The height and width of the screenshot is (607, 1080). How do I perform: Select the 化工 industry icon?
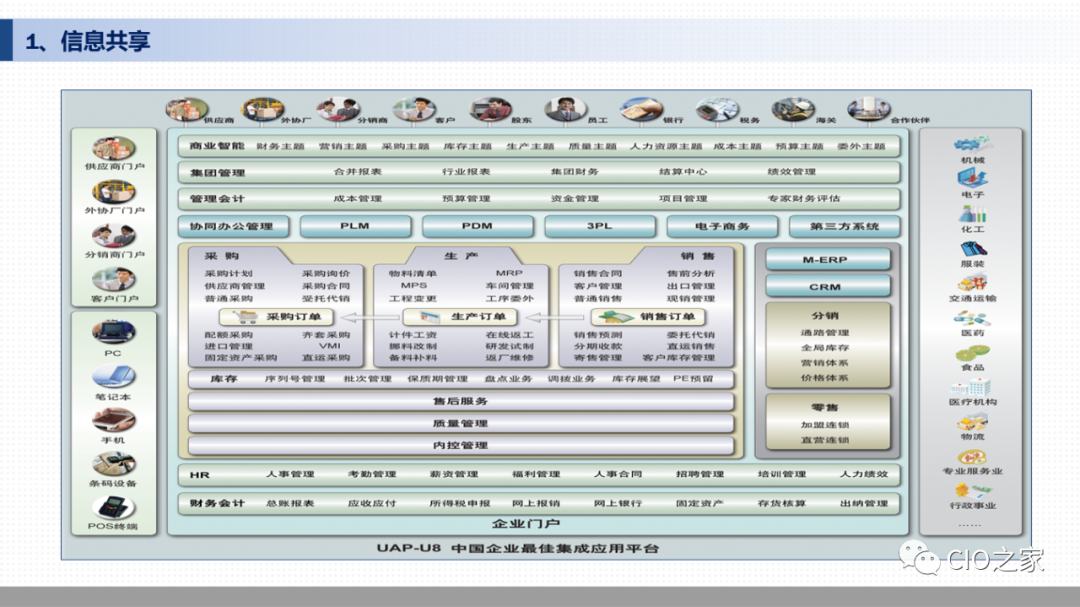coord(972,214)
